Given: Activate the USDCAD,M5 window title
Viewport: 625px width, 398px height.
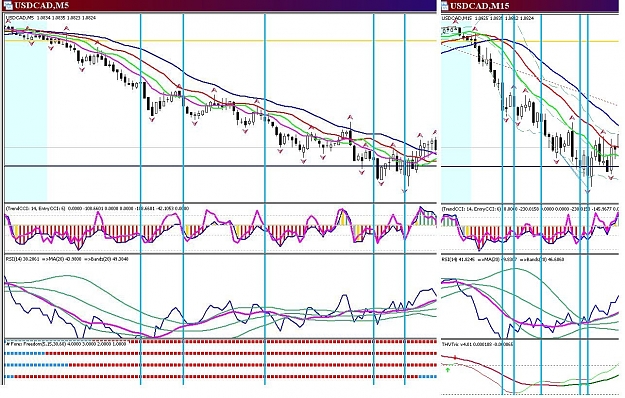Looking at the screenshot, I should point(41,6).
